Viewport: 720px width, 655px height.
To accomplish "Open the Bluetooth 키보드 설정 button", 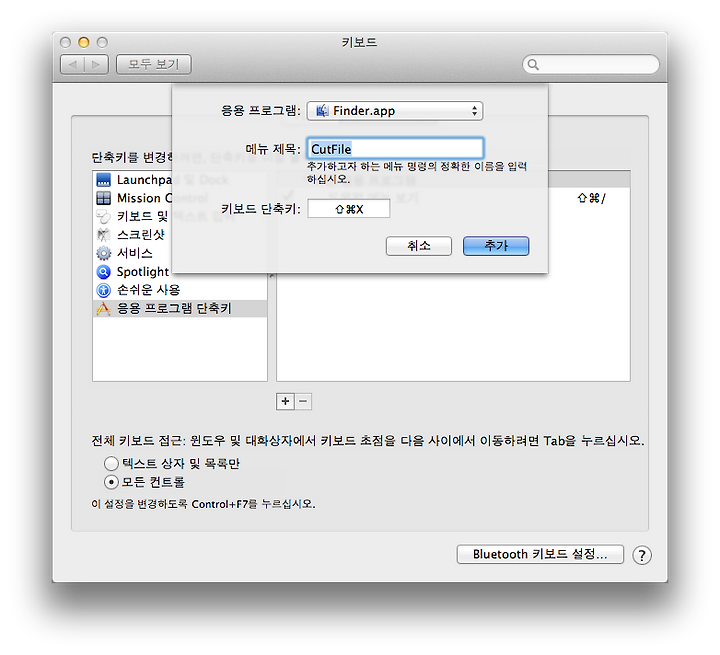I will click(x=540, y=554).
